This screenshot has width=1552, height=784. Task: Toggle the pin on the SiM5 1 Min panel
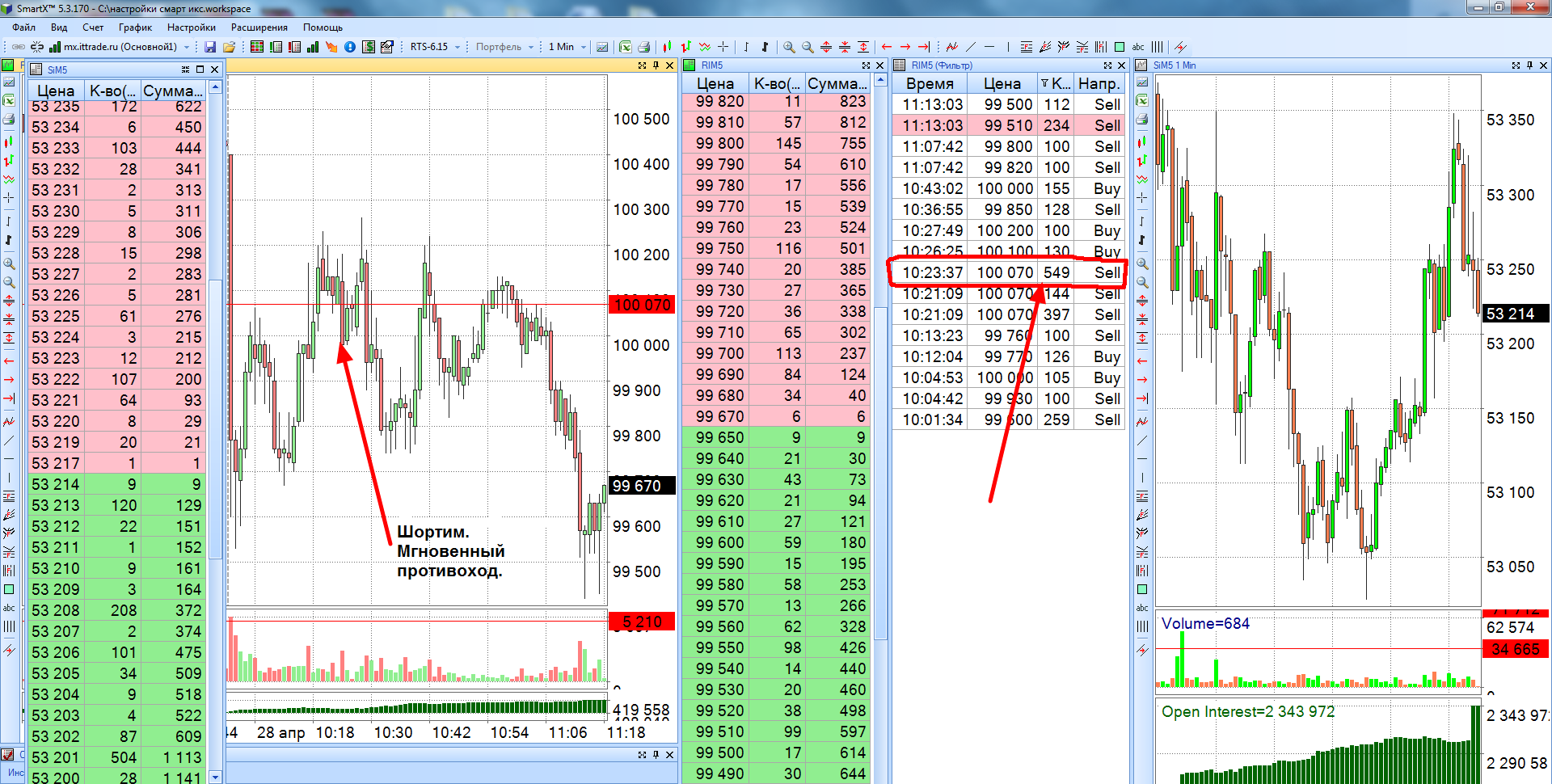pos(1529,65)
